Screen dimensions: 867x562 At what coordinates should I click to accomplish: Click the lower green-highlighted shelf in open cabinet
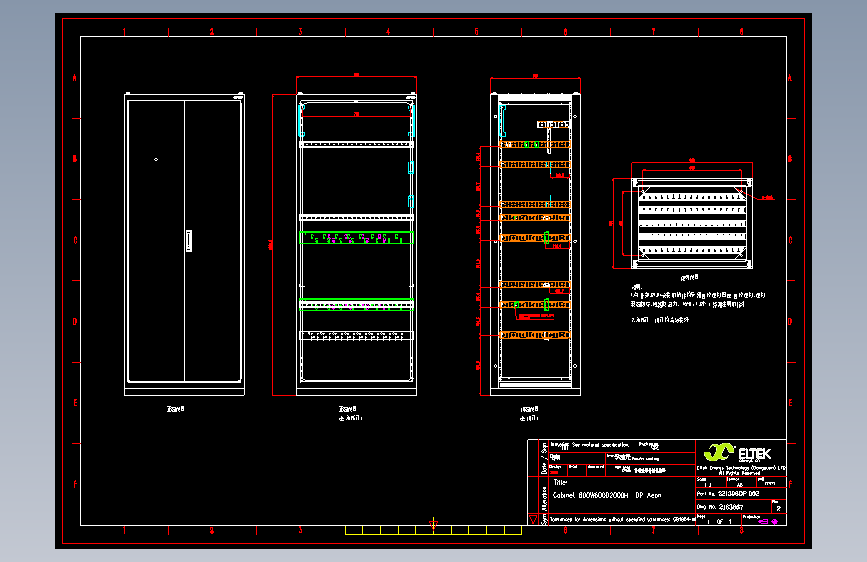[x=356, y=305]
